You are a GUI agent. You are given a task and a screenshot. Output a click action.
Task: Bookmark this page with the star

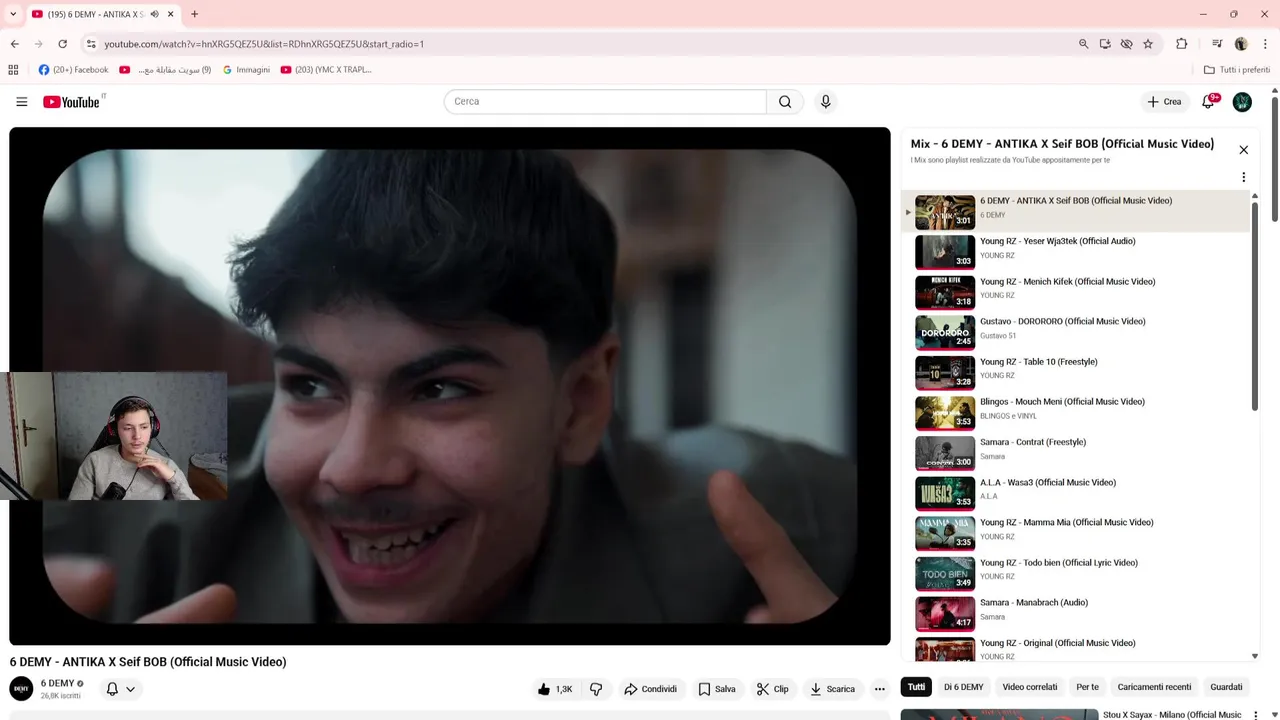1148,44
